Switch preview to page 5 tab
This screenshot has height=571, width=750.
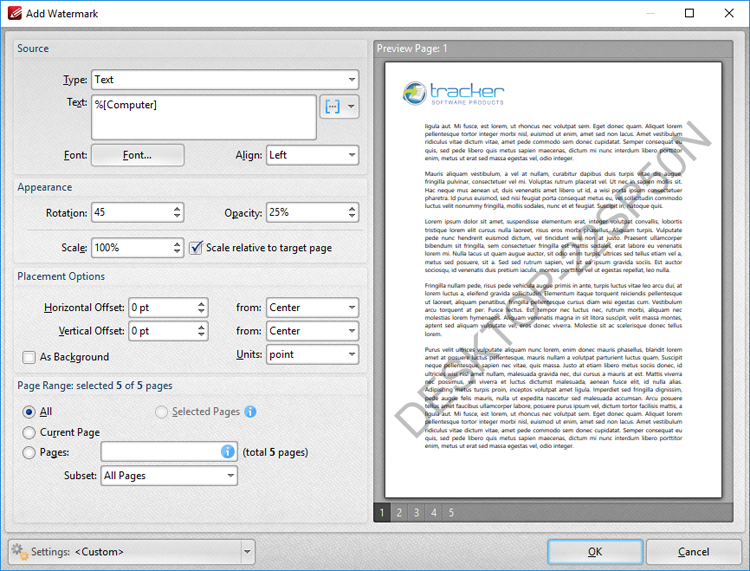pos(451,513)
